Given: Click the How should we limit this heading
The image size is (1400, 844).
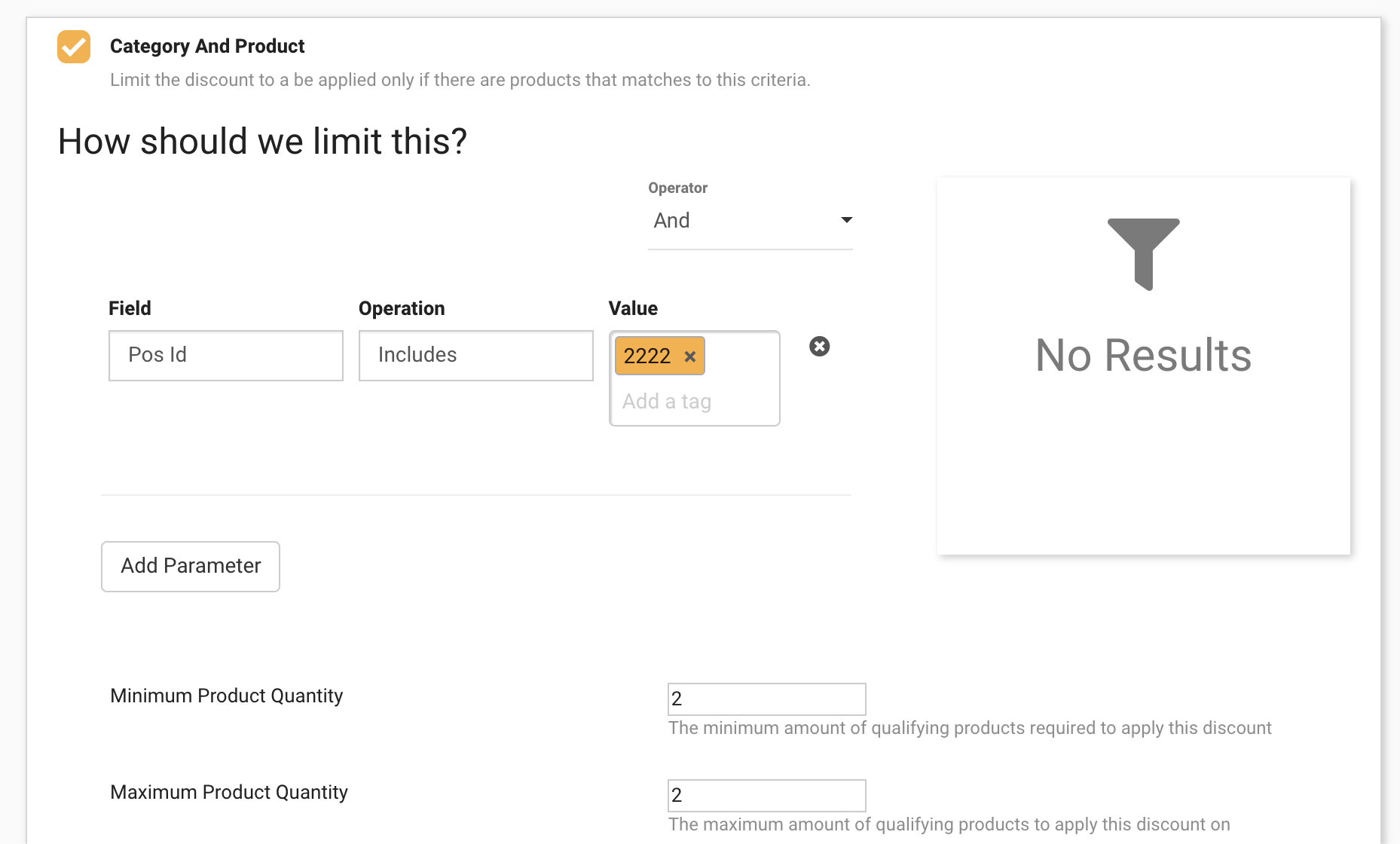Looking at the screenshot, I should coord(262,142).
